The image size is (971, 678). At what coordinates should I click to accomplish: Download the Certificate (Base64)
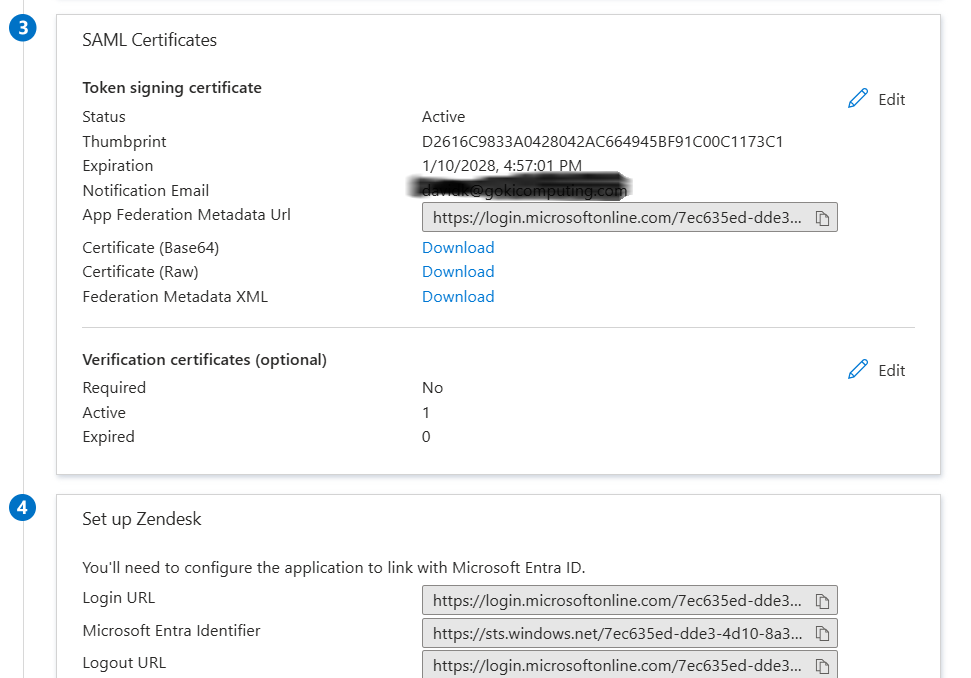(458, 248)
